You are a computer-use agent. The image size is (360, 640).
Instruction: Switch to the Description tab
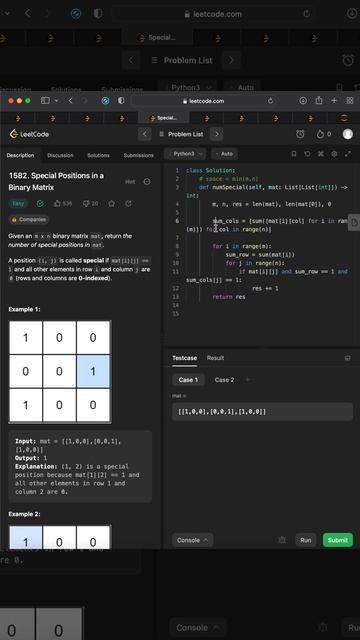point(20,155)
